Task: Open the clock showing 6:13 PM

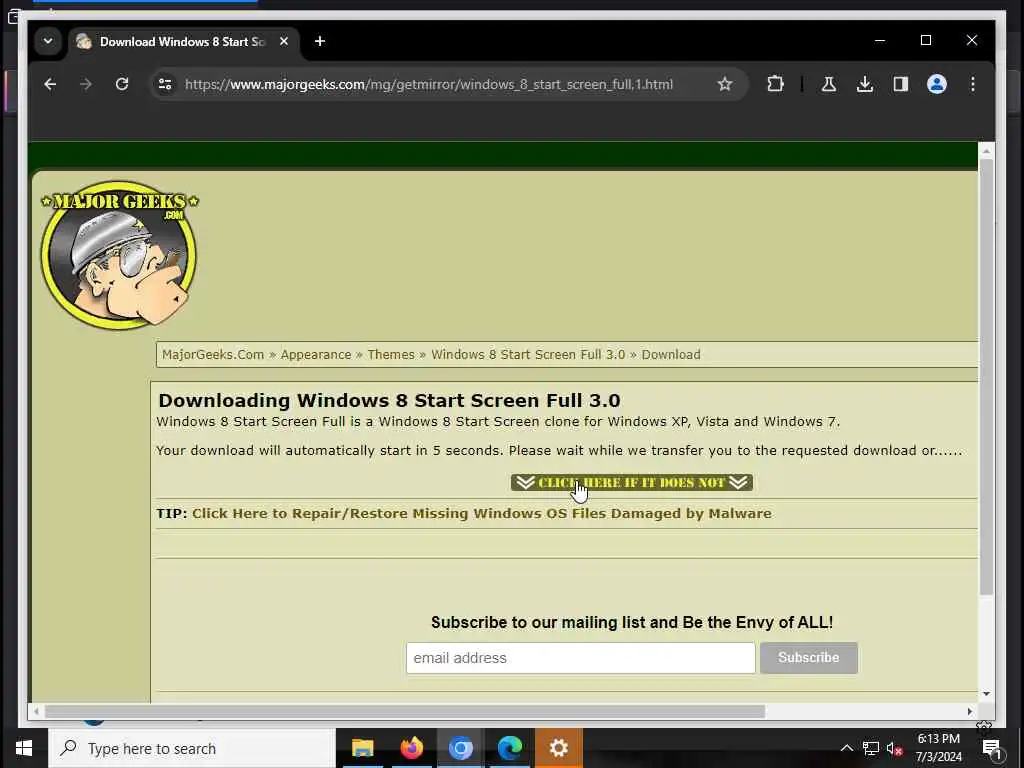Action: [938, 748]
